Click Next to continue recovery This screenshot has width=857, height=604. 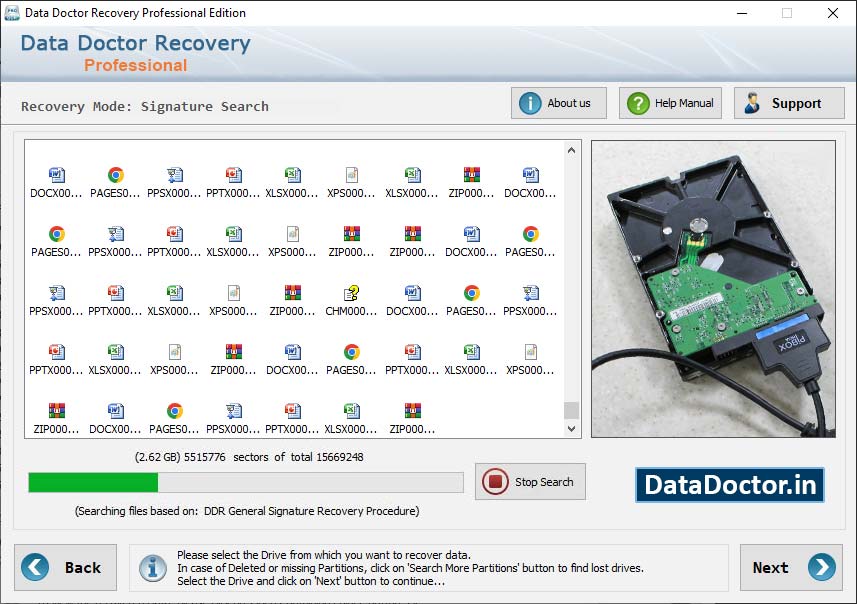[x=791, y=567]
